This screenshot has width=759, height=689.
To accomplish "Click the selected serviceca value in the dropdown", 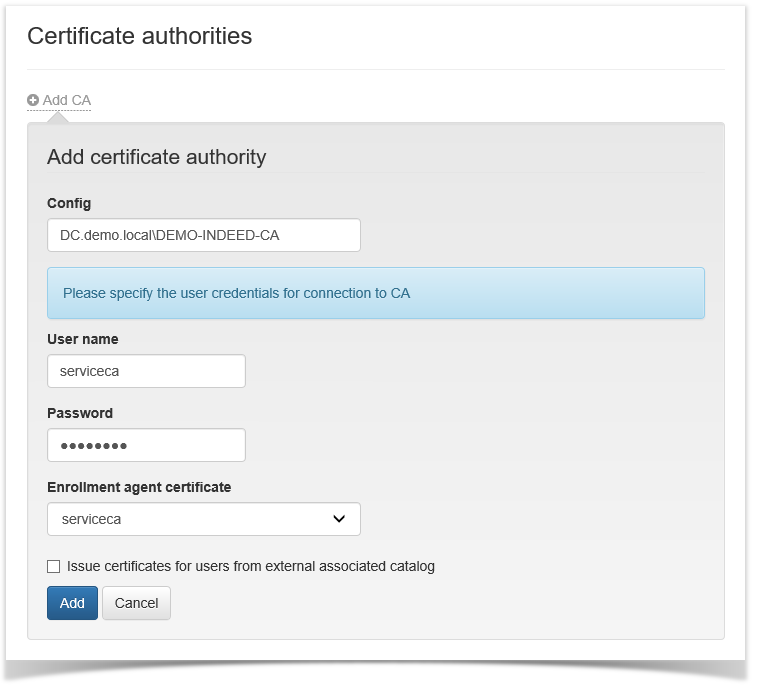I will pos(91,519).
